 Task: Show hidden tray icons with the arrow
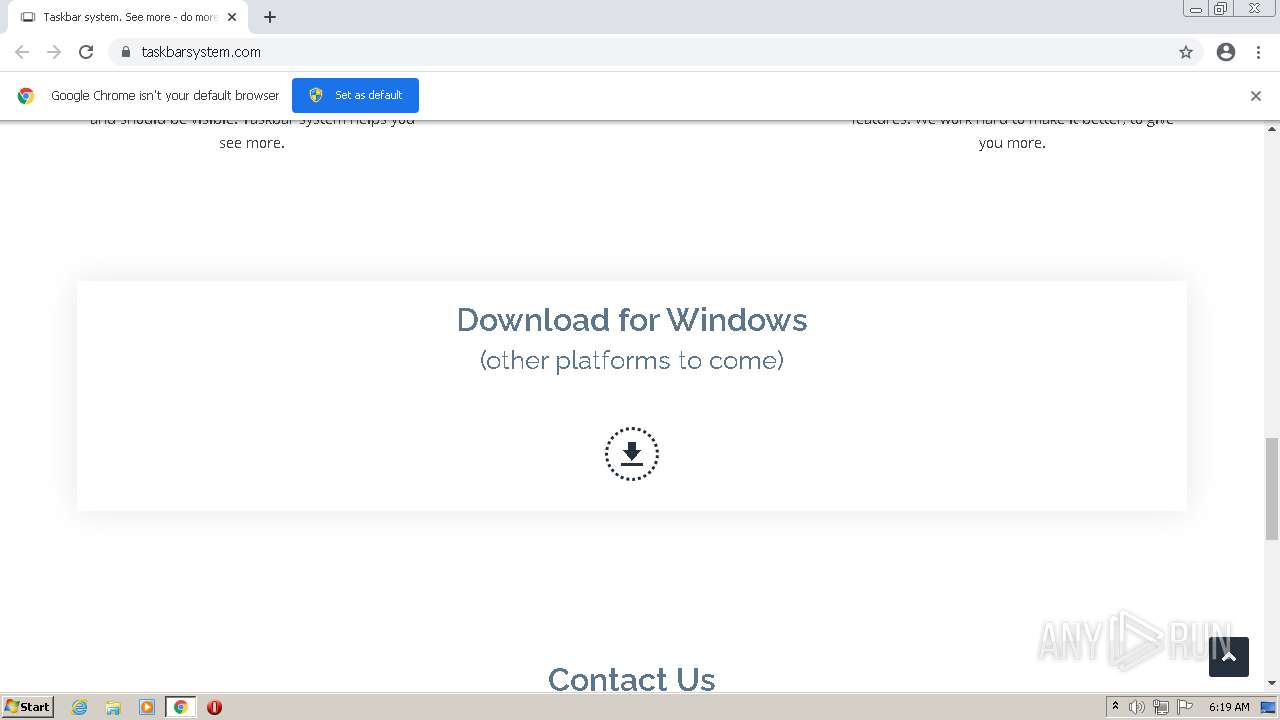tap(1115, 707)
